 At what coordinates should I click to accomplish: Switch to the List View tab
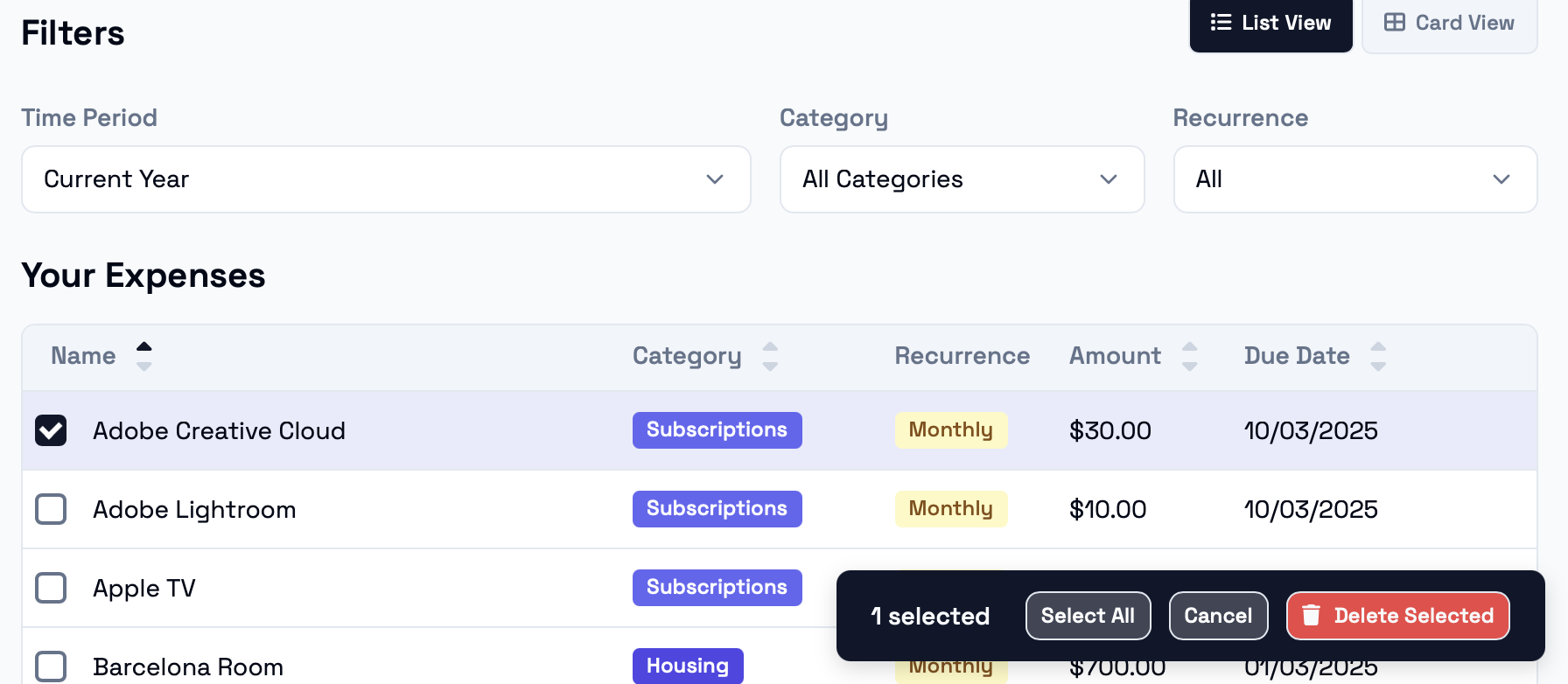coord(1270,24)
